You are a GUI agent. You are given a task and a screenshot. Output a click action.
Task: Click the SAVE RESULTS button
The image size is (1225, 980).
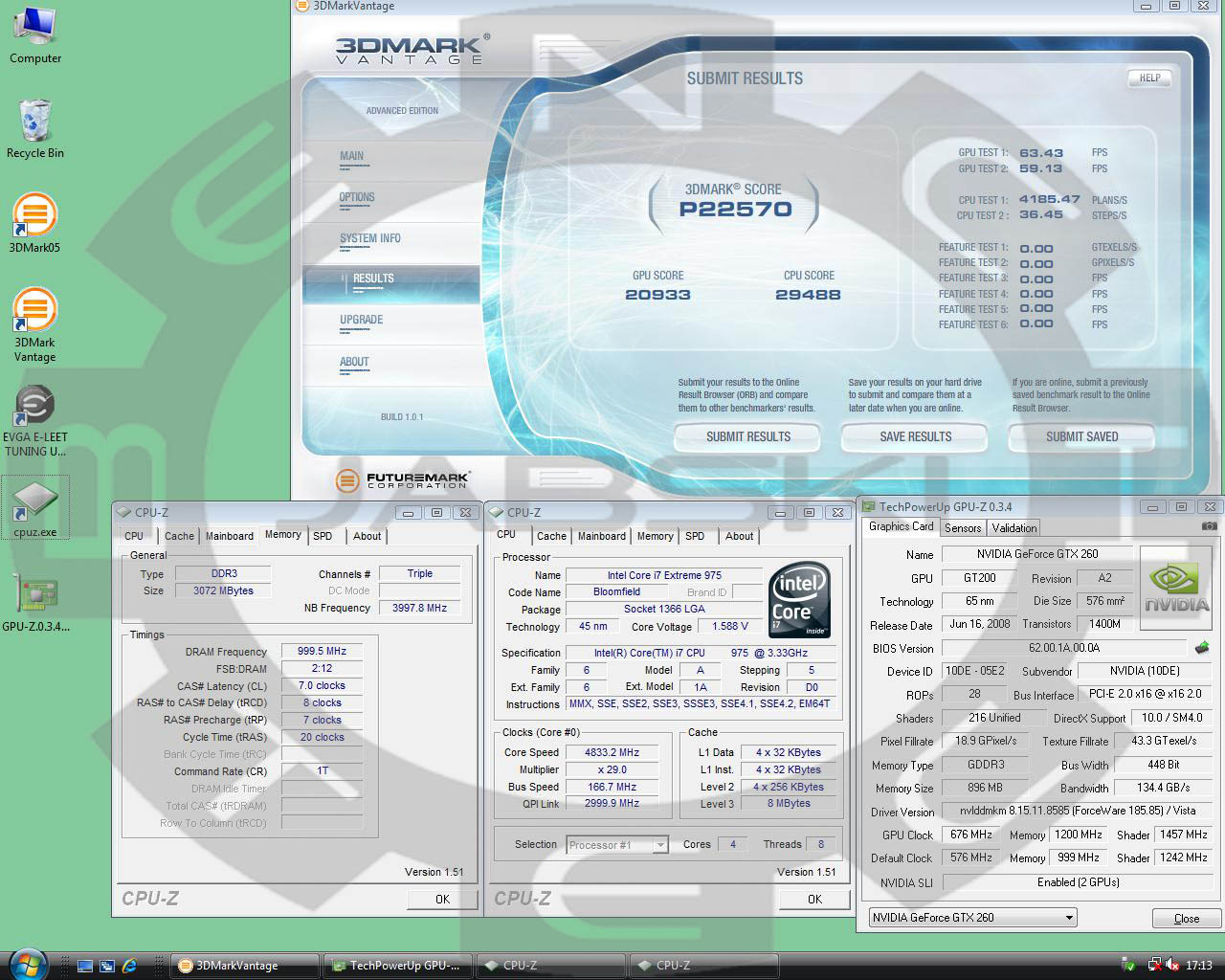pos(916,436)
